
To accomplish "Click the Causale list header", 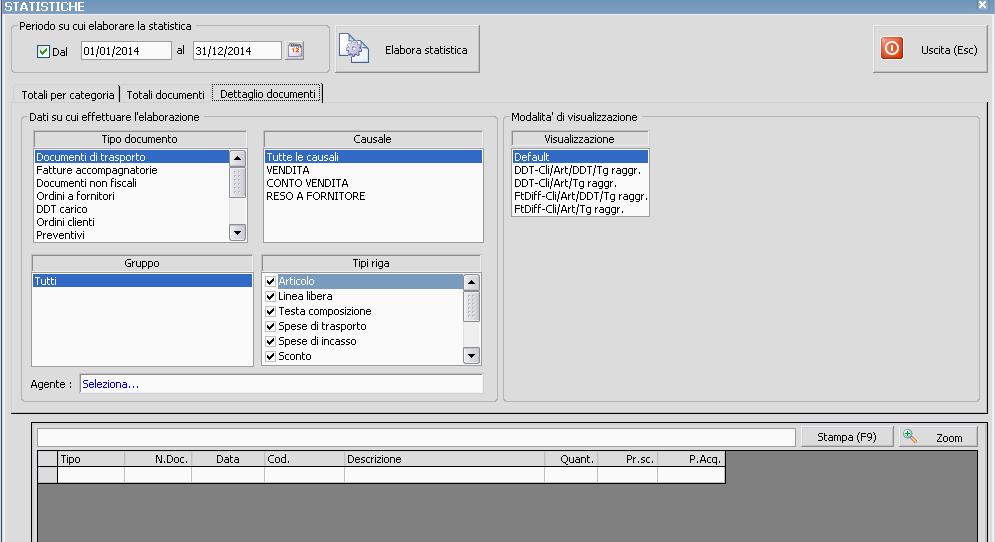I will point(372,139).
